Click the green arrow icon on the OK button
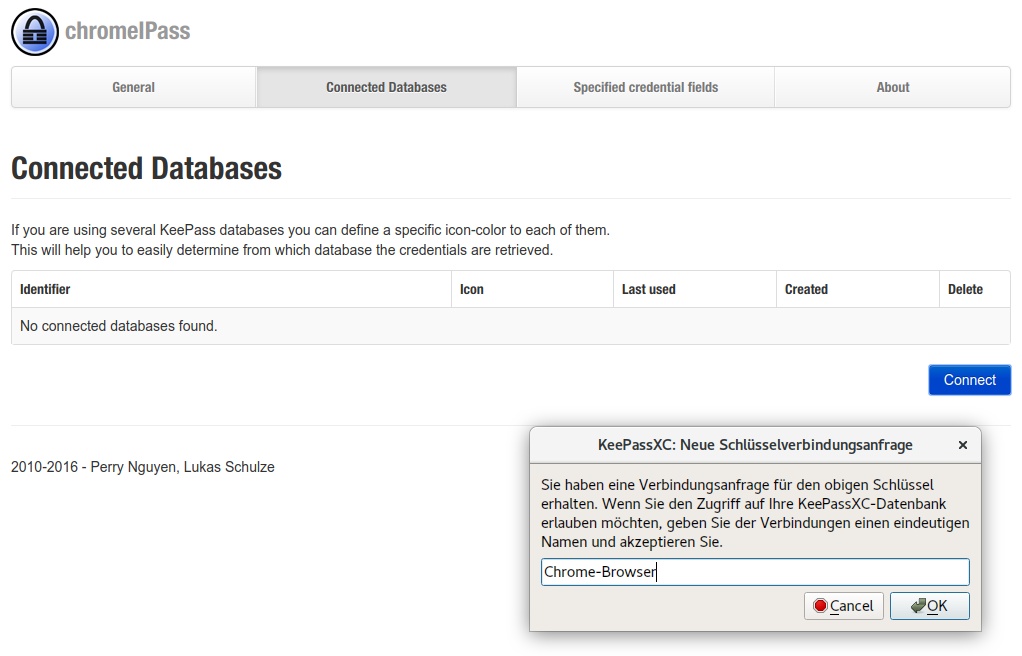Screen dimensions: 1022x656 coord(918,606)
